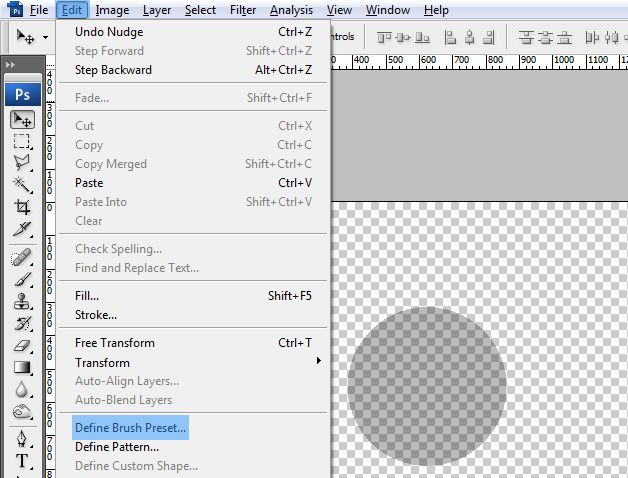Choose Undo Nudge from Edit menu
Screen dimensions: 628x478
coord(193,32)
